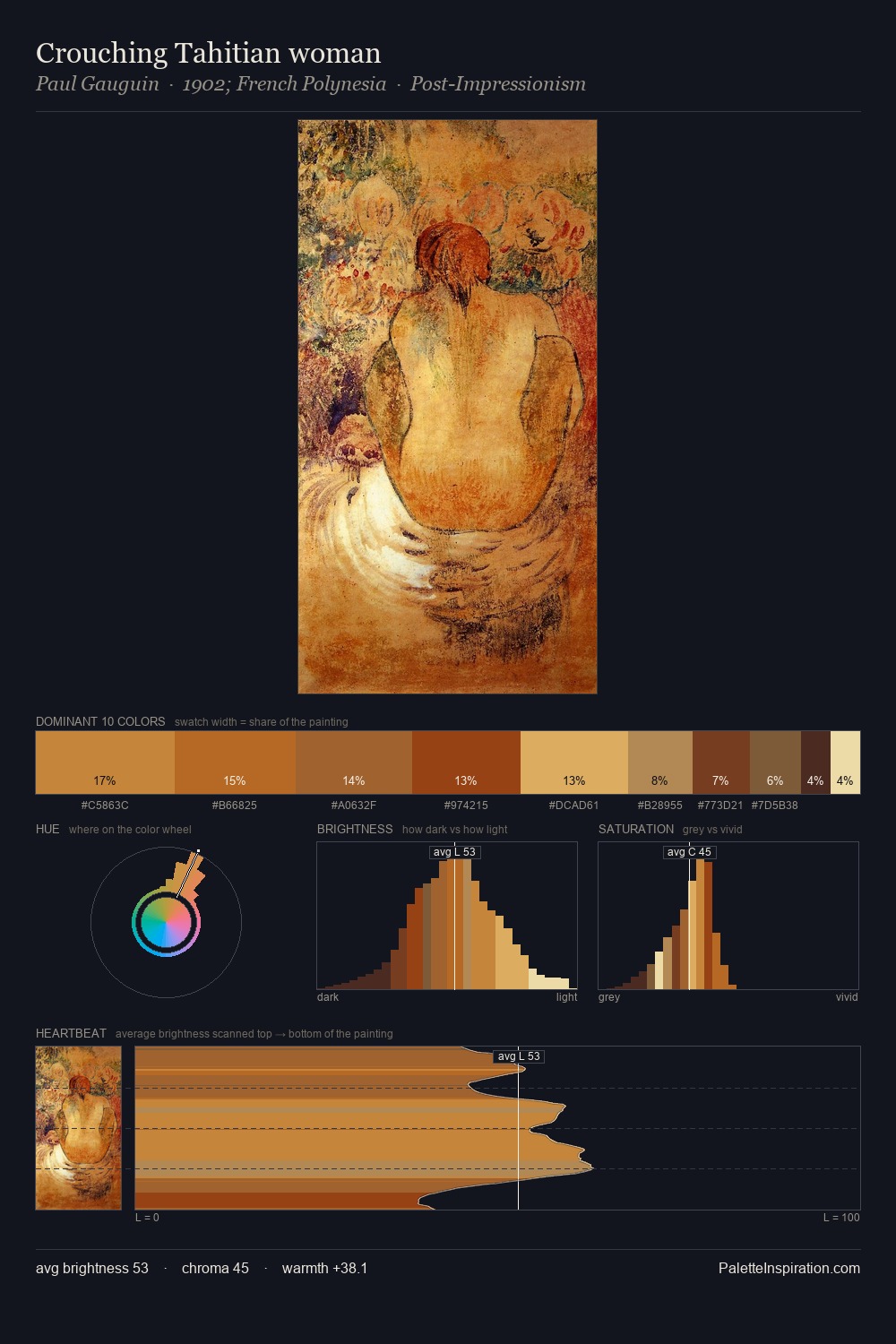Click the hue color wheel

[166, 922]
